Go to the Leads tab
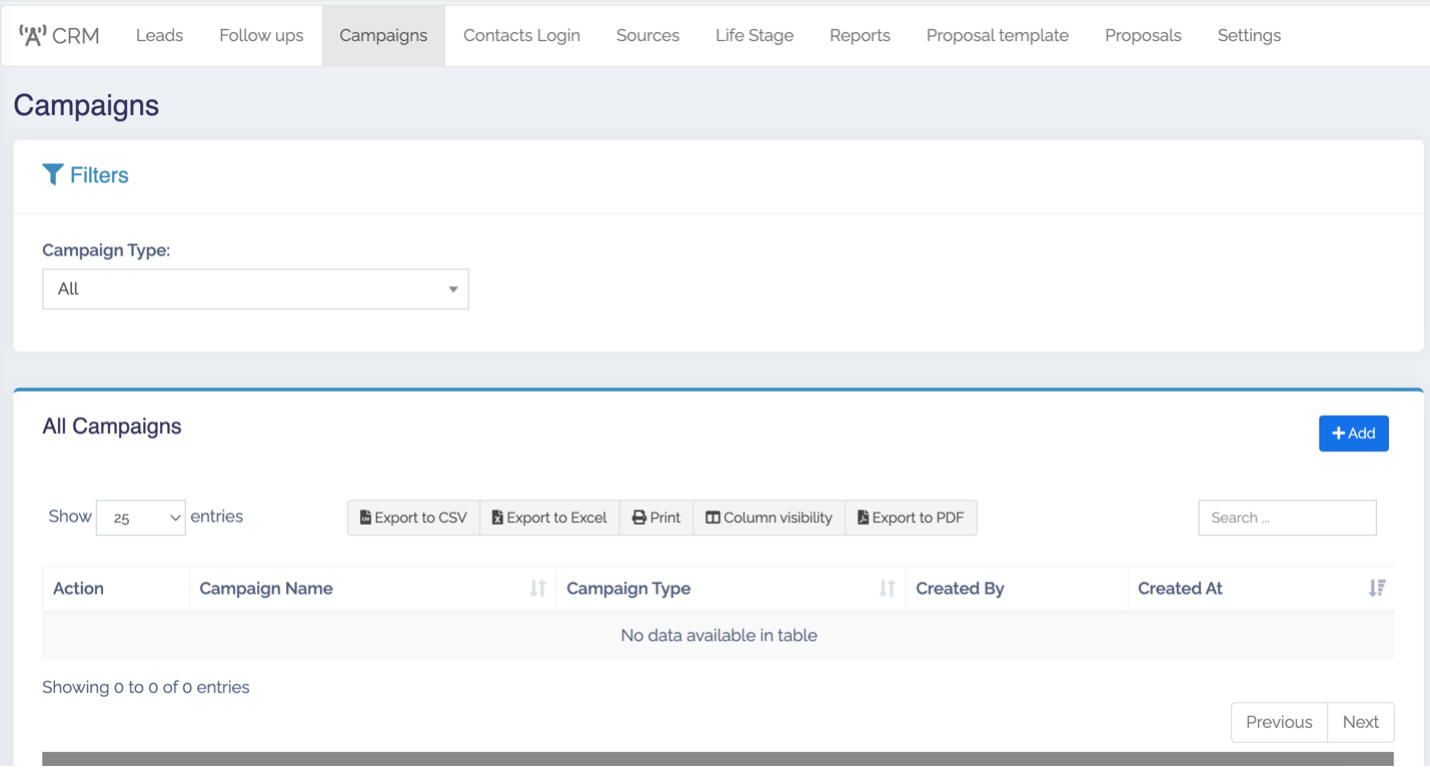 160,36
